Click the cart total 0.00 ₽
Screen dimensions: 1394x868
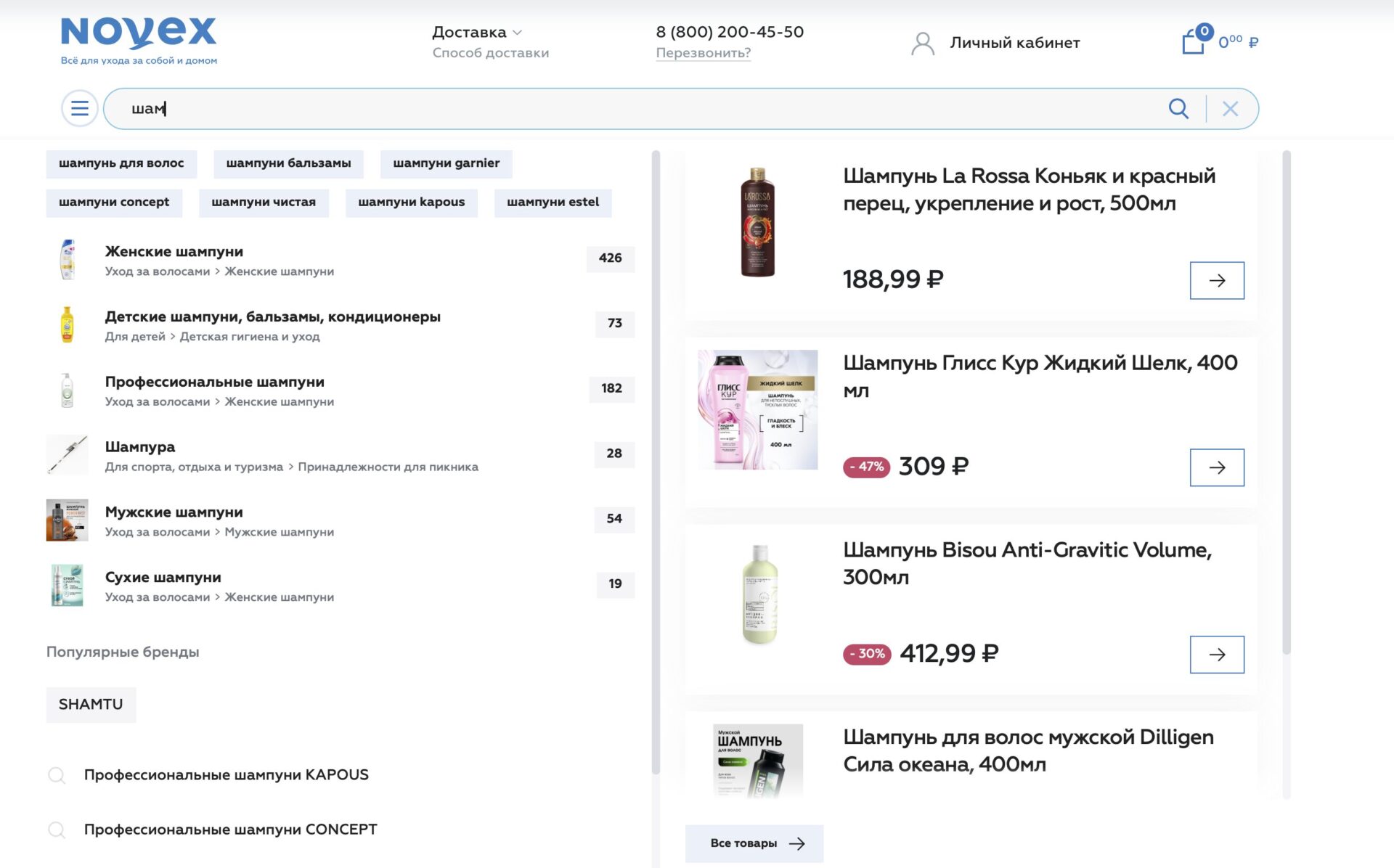[1238, 42]
